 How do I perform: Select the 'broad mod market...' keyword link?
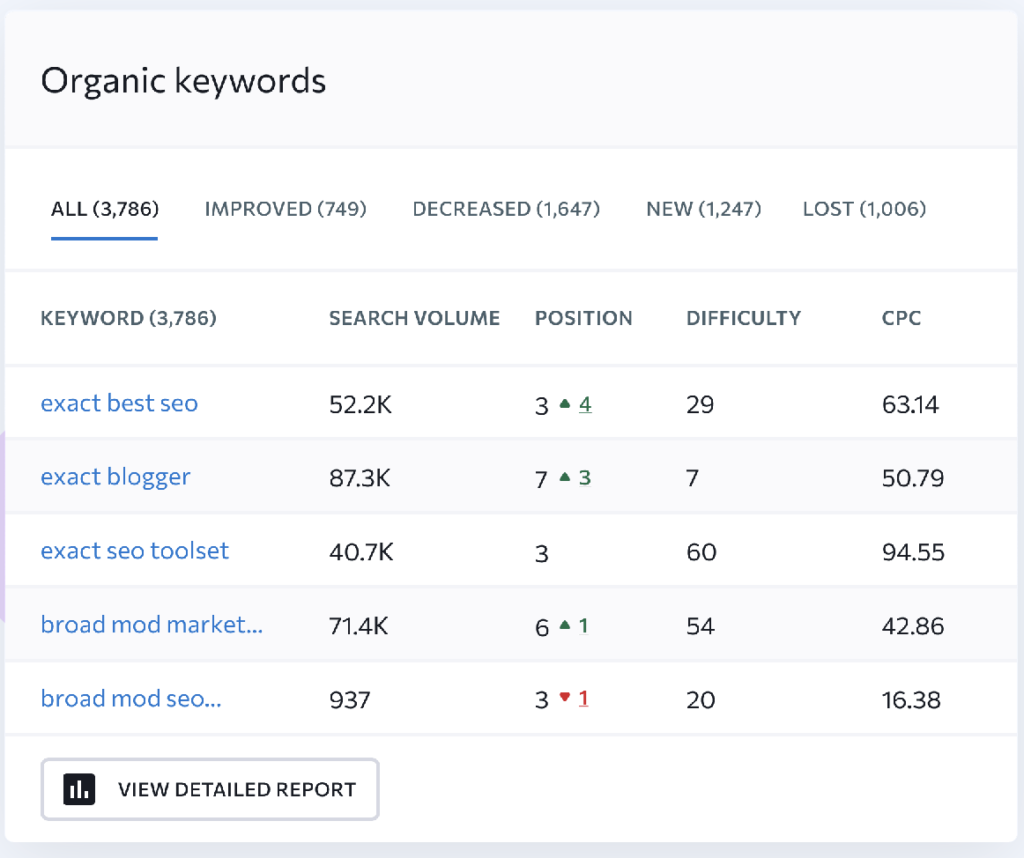tap(151, 625)
